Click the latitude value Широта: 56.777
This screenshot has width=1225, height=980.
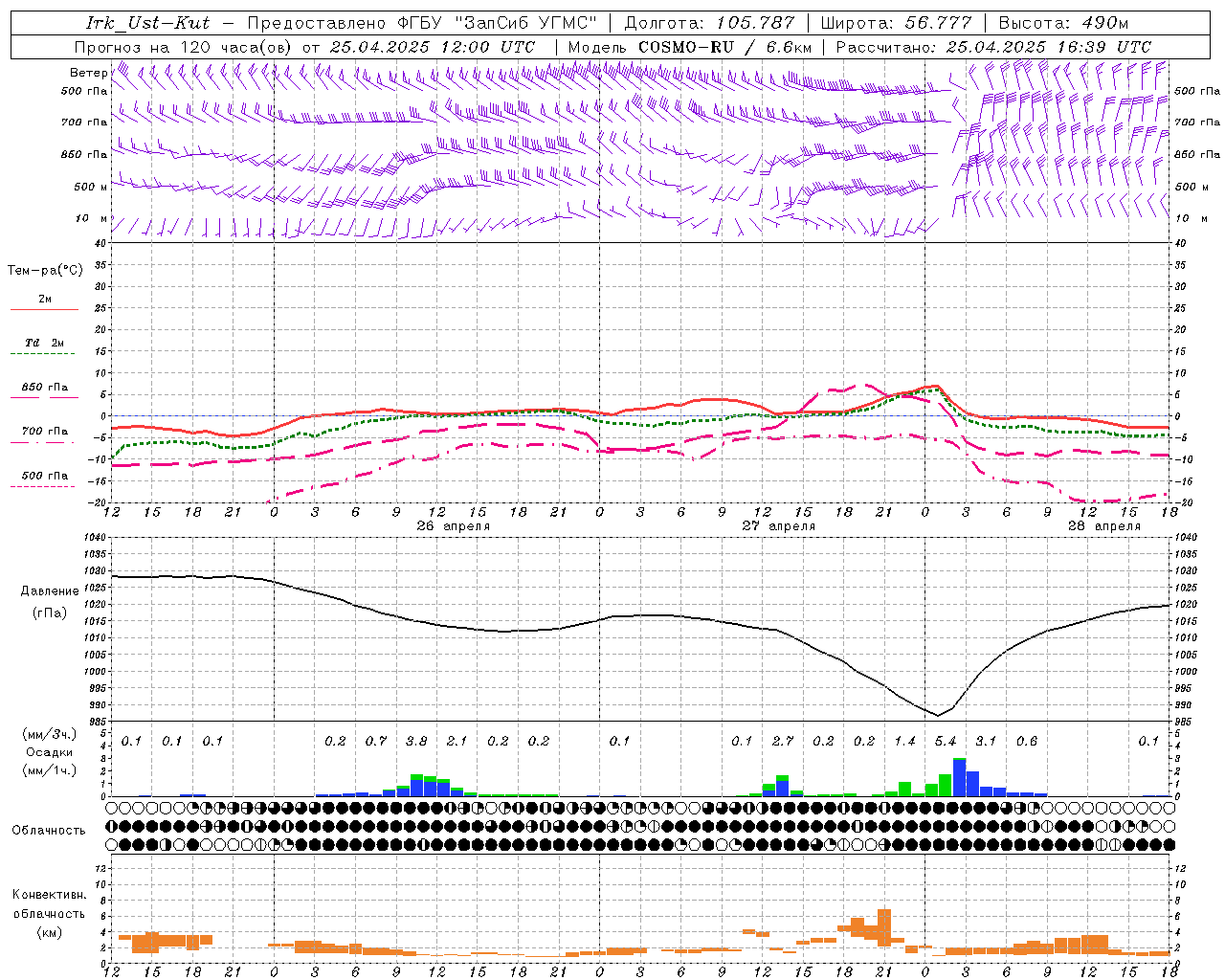tap(896, 23)
